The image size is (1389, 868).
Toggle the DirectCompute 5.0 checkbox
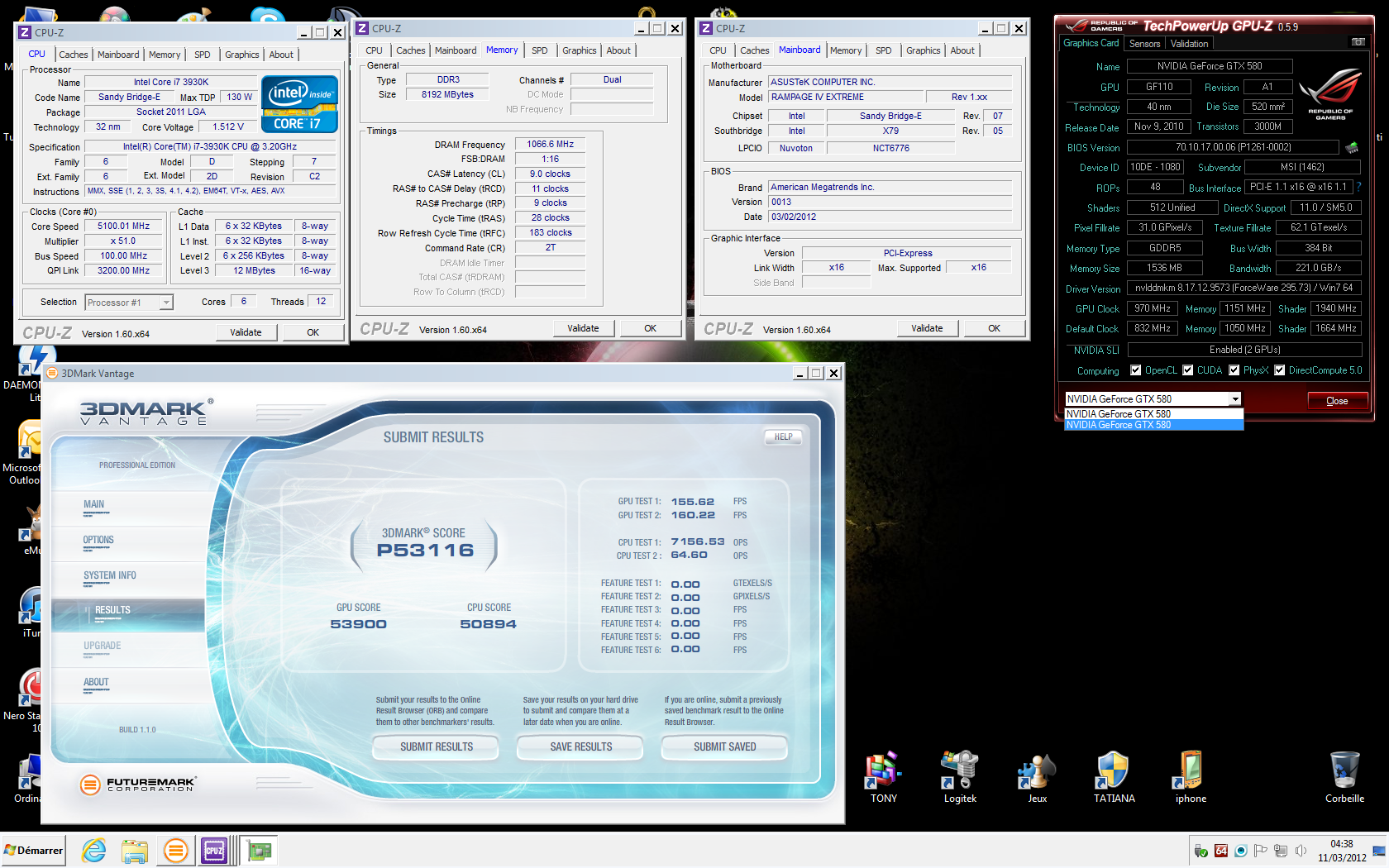click(1280, 370)
